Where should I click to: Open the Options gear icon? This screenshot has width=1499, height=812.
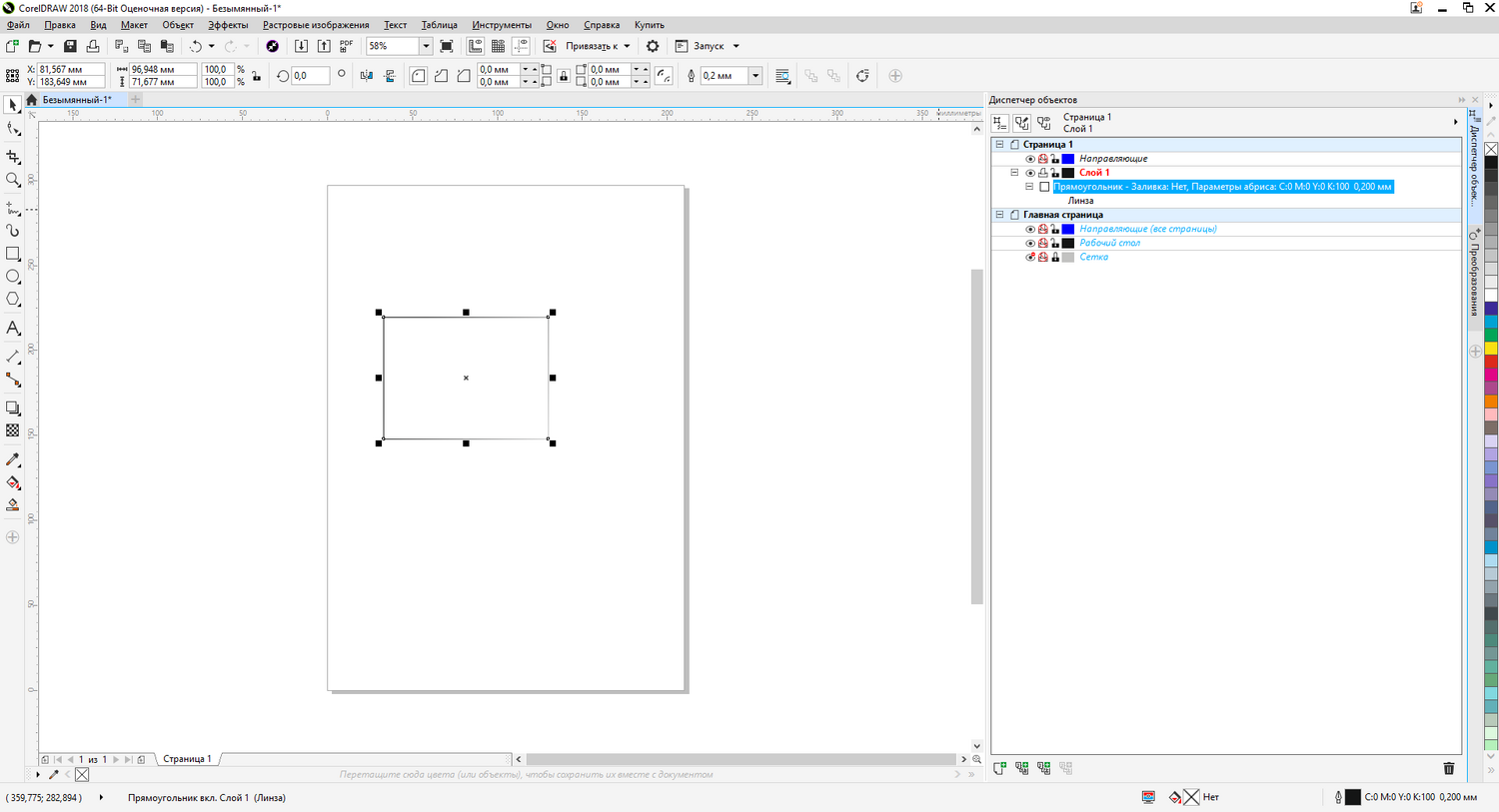[x=653, y=46]
